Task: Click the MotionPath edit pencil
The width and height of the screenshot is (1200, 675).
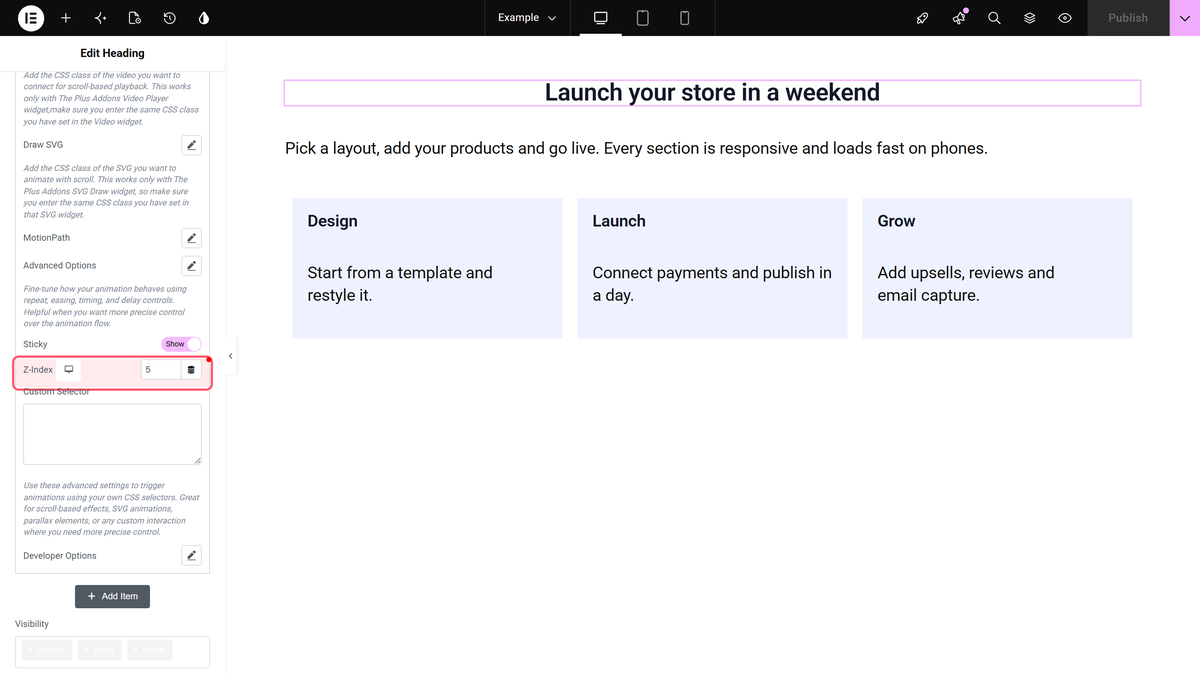Action: 192,238
